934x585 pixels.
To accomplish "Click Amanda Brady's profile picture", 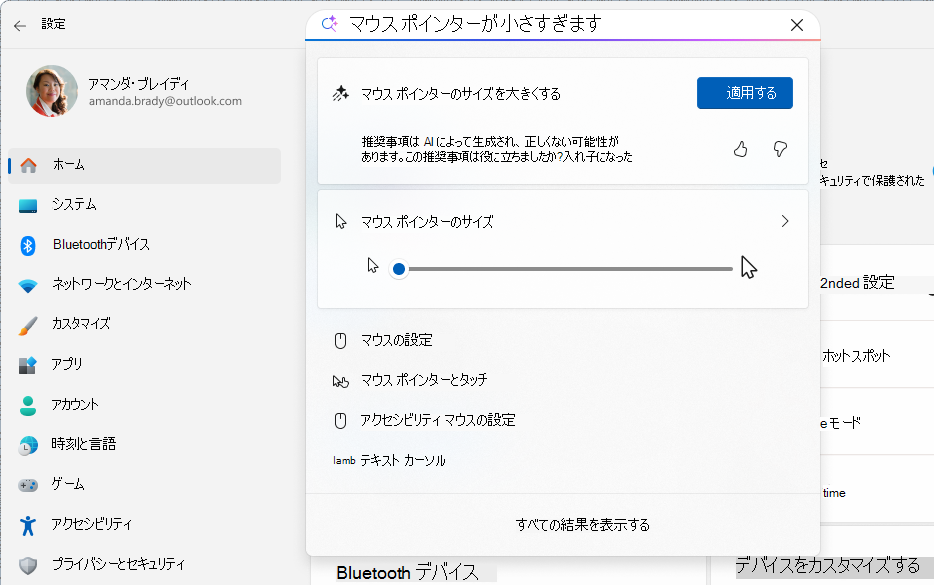I will (52, 91).
